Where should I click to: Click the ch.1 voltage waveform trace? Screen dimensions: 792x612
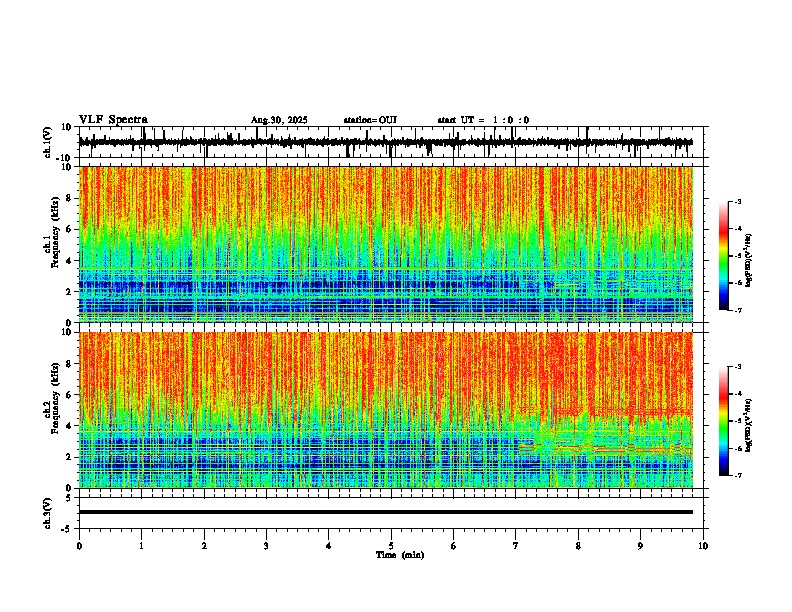(x=386, y=142)
